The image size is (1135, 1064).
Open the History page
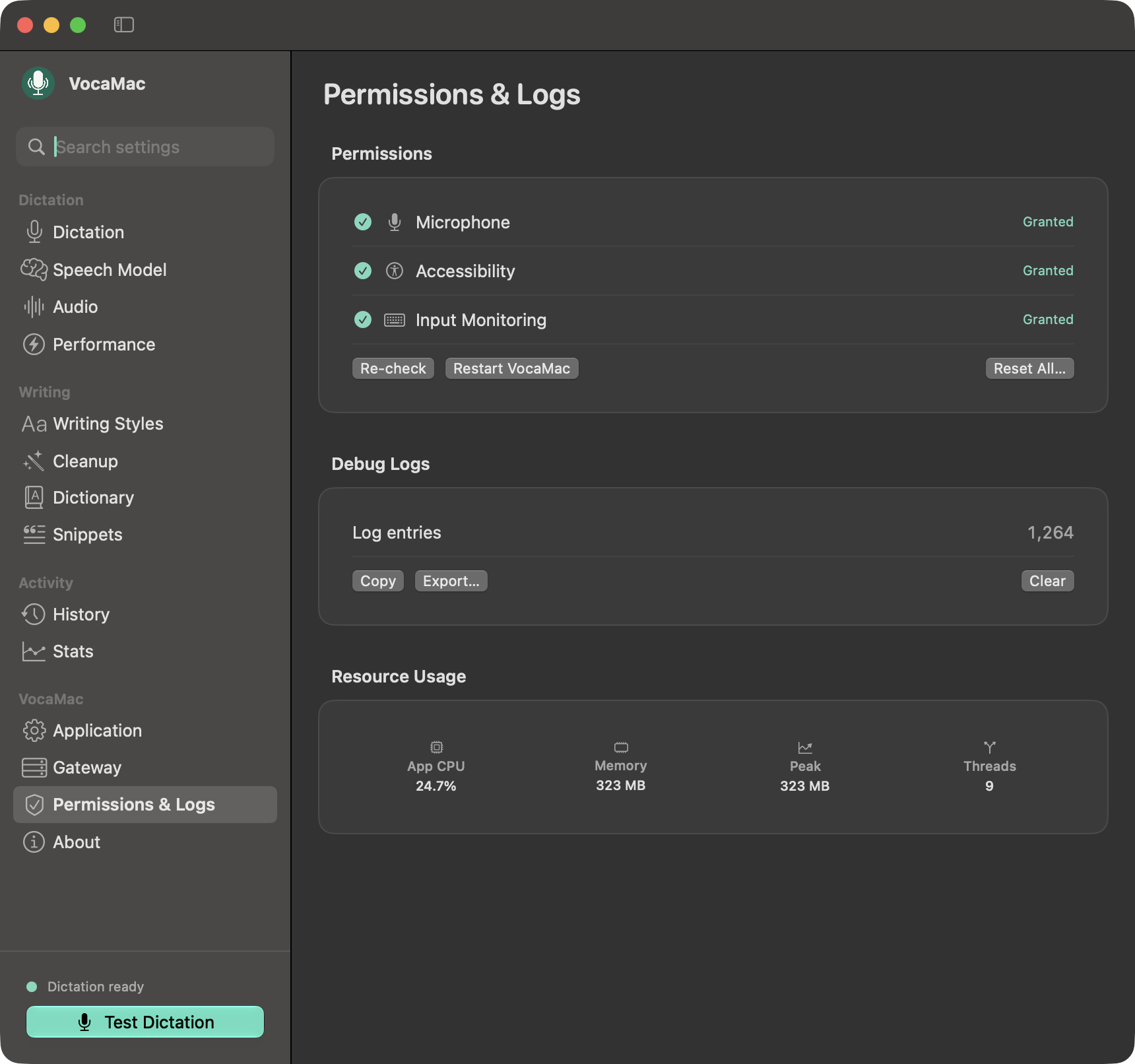point(145,615)
